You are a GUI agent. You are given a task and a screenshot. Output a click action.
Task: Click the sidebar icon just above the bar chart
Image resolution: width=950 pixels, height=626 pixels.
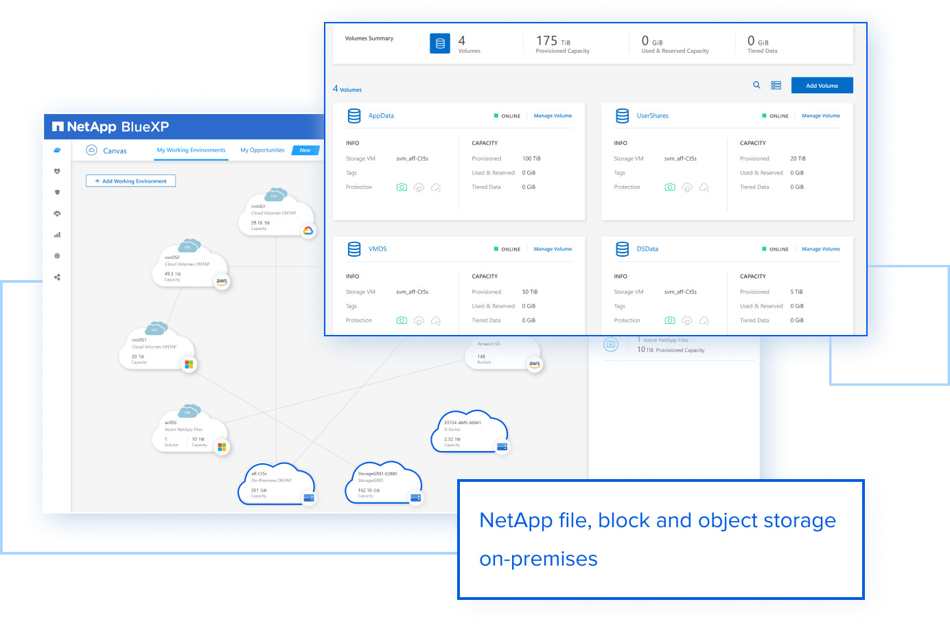[57, 214]
